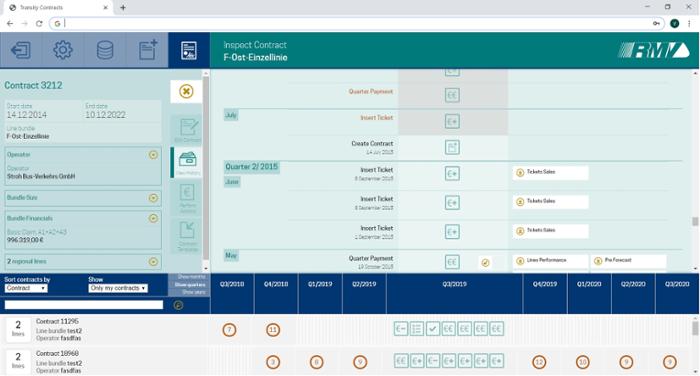Click circled 11 badge for Contract 11295

273,330
